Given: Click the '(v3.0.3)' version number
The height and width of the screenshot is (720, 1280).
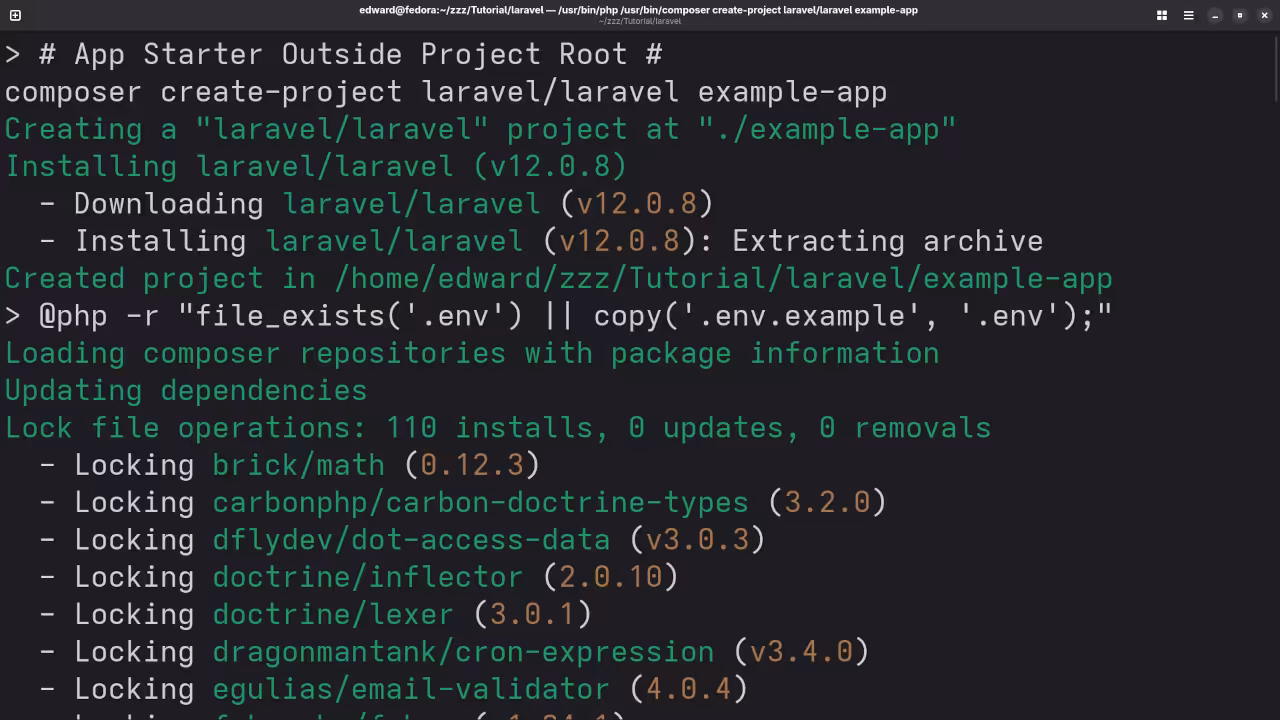Looking at the screenshot, I should pos(697,540).
